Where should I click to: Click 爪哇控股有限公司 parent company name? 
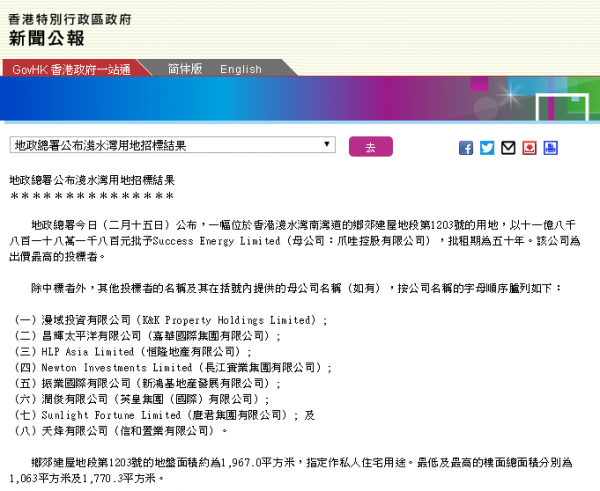pos(381,241)
